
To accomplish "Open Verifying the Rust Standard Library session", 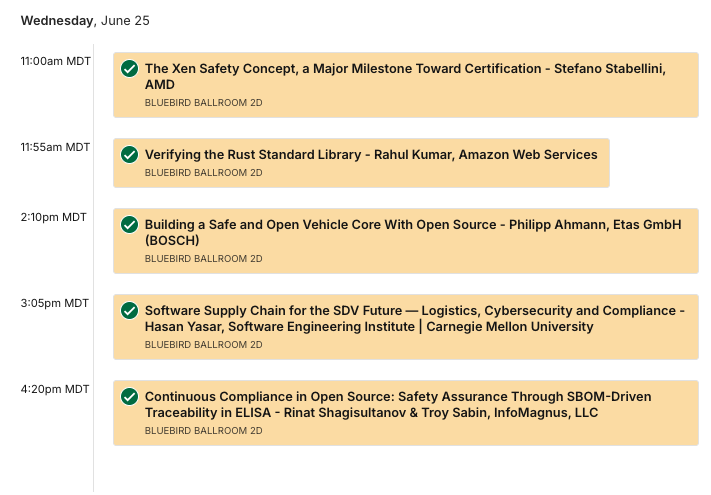I will click(371, 155).
